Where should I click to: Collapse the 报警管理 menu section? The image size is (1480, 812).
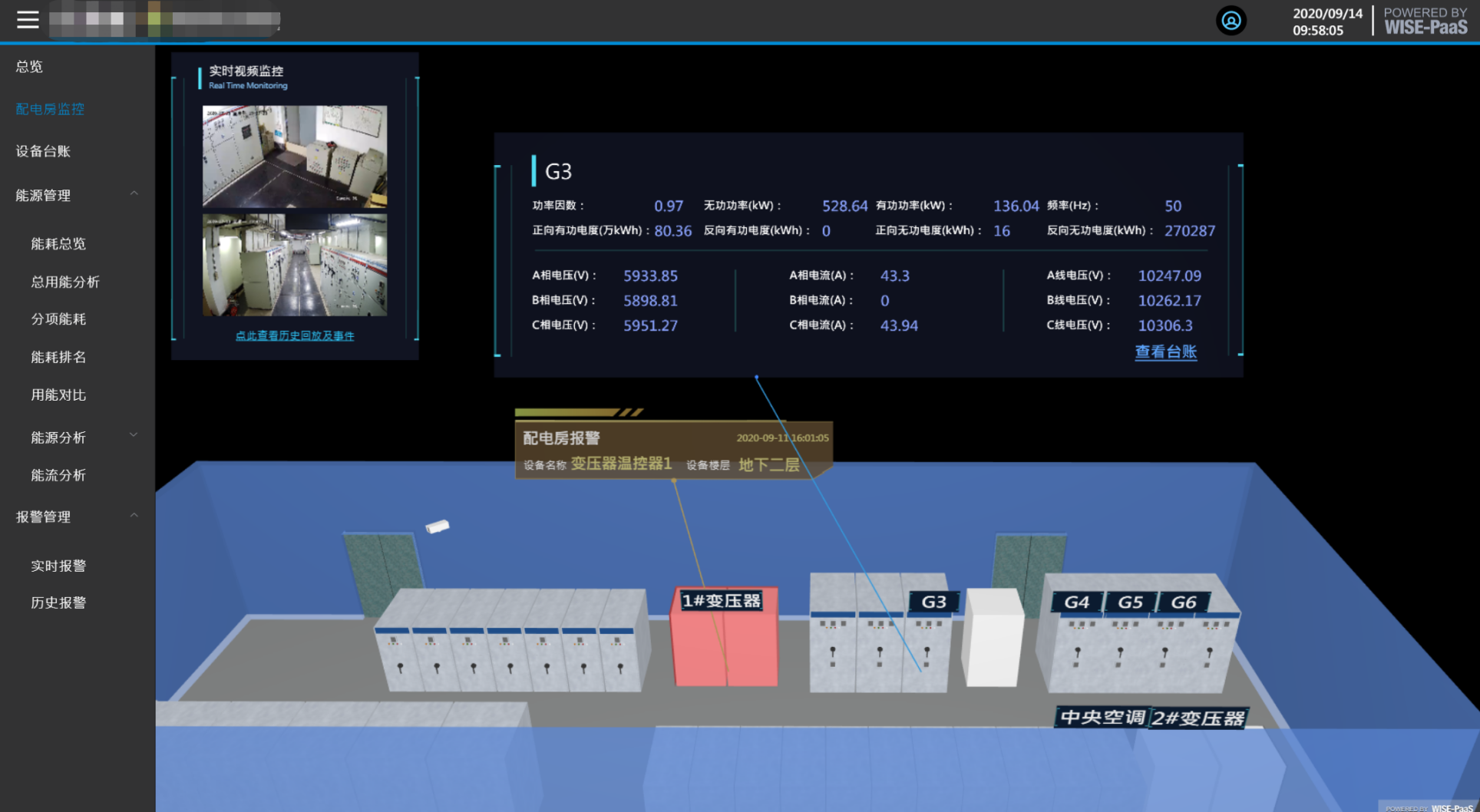134,516
